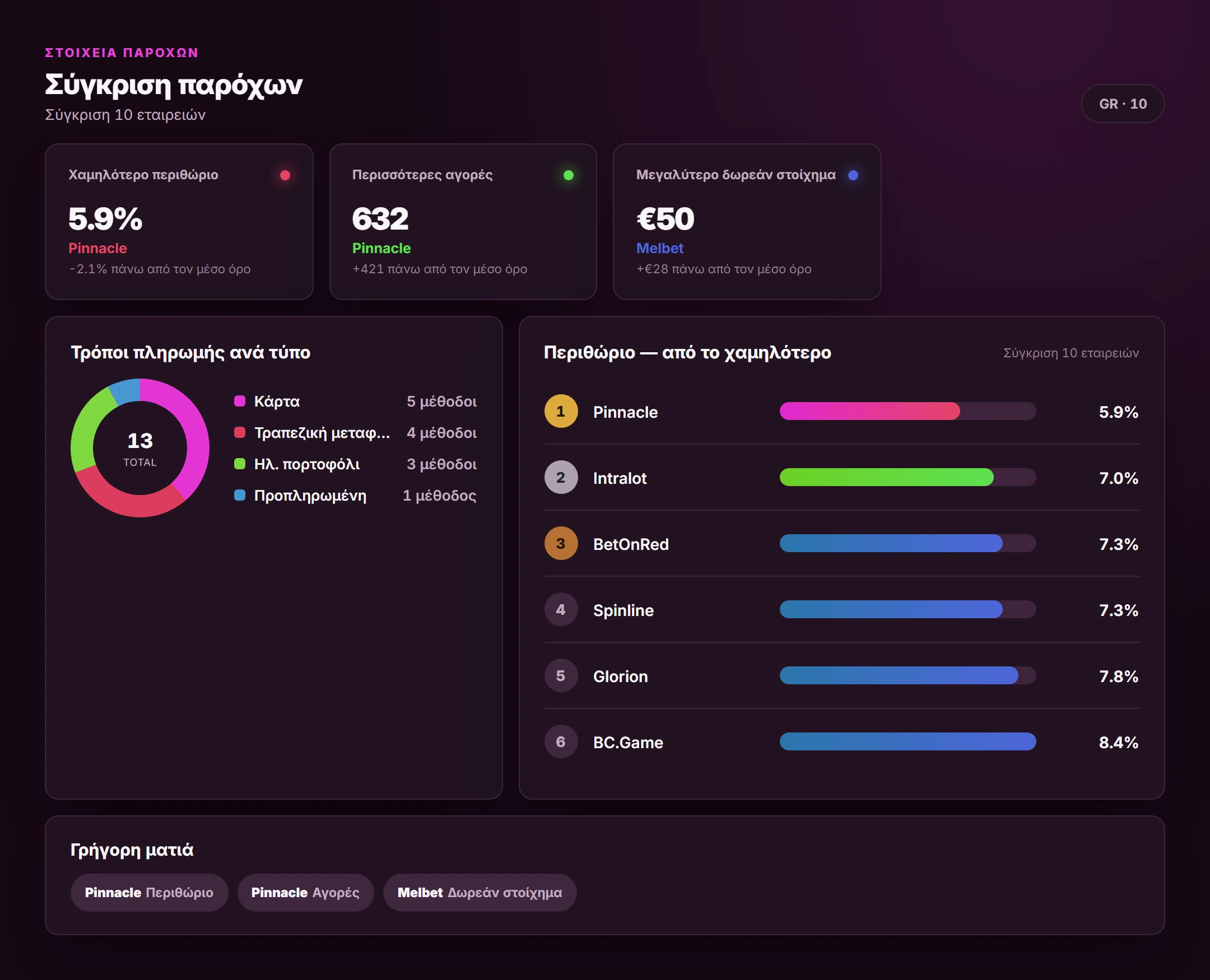Click the bronze rank 3 badge for BetOnRed
This screenshot has width=1210, height=980.
[561, 543]
